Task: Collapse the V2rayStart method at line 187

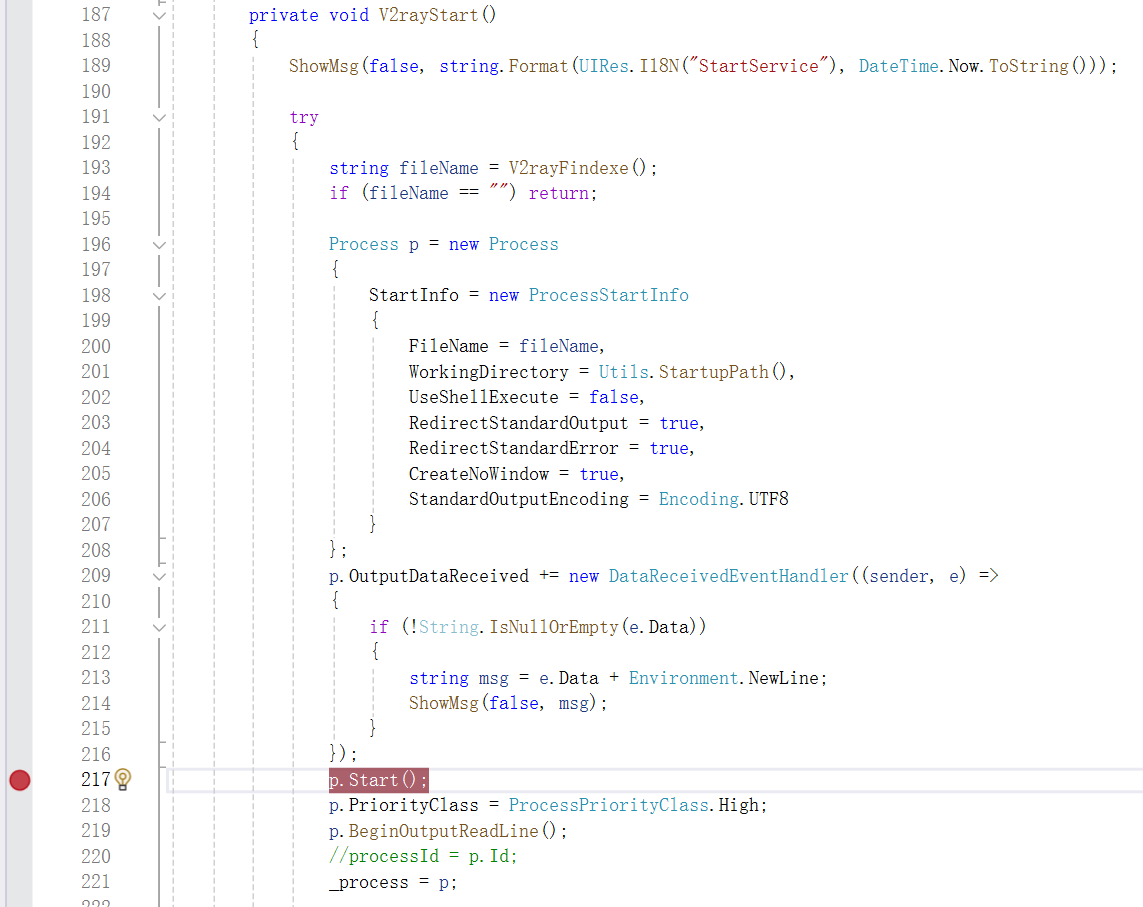Action: pos(159,15)
